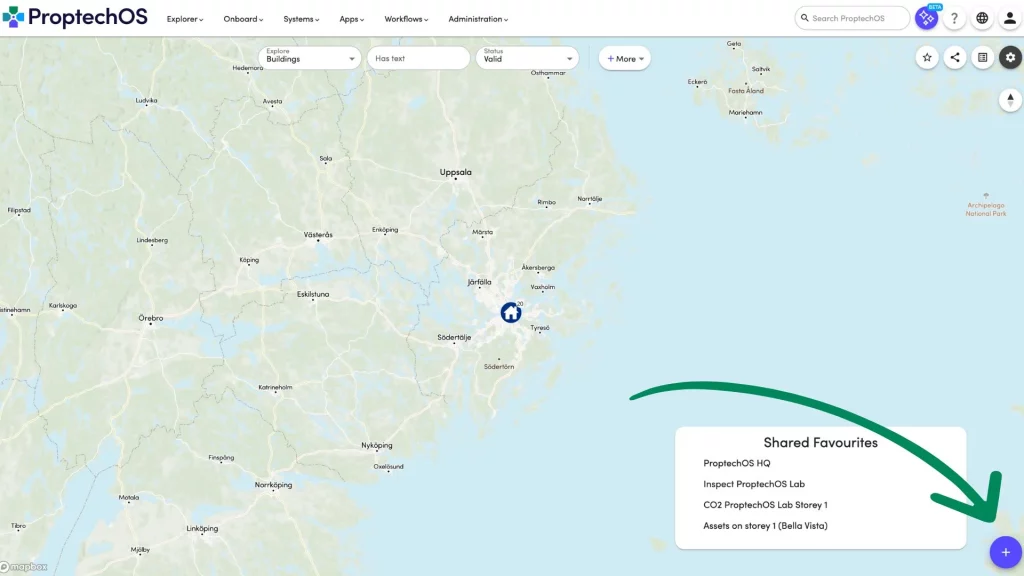1024x576 pixels.
Task: Open the BETA AI assistant sparkle icon
Action: pos(927,18)
